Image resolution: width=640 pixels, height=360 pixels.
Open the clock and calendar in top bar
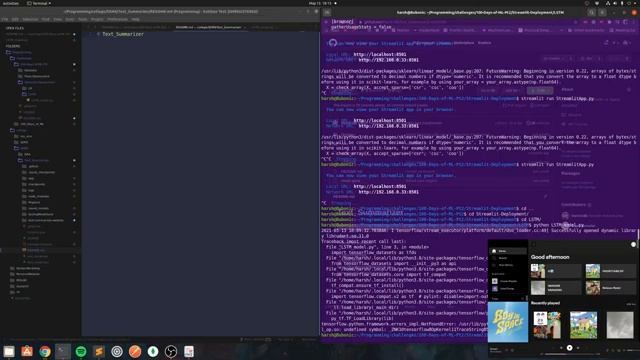click(x=321, y=3)
